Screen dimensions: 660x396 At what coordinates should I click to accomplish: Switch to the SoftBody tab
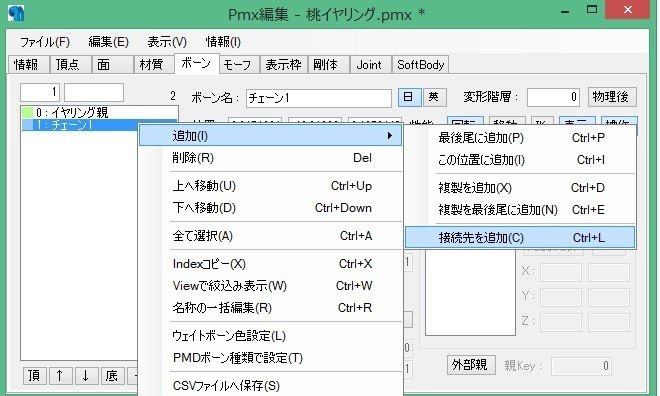click(x=420, y=64)
